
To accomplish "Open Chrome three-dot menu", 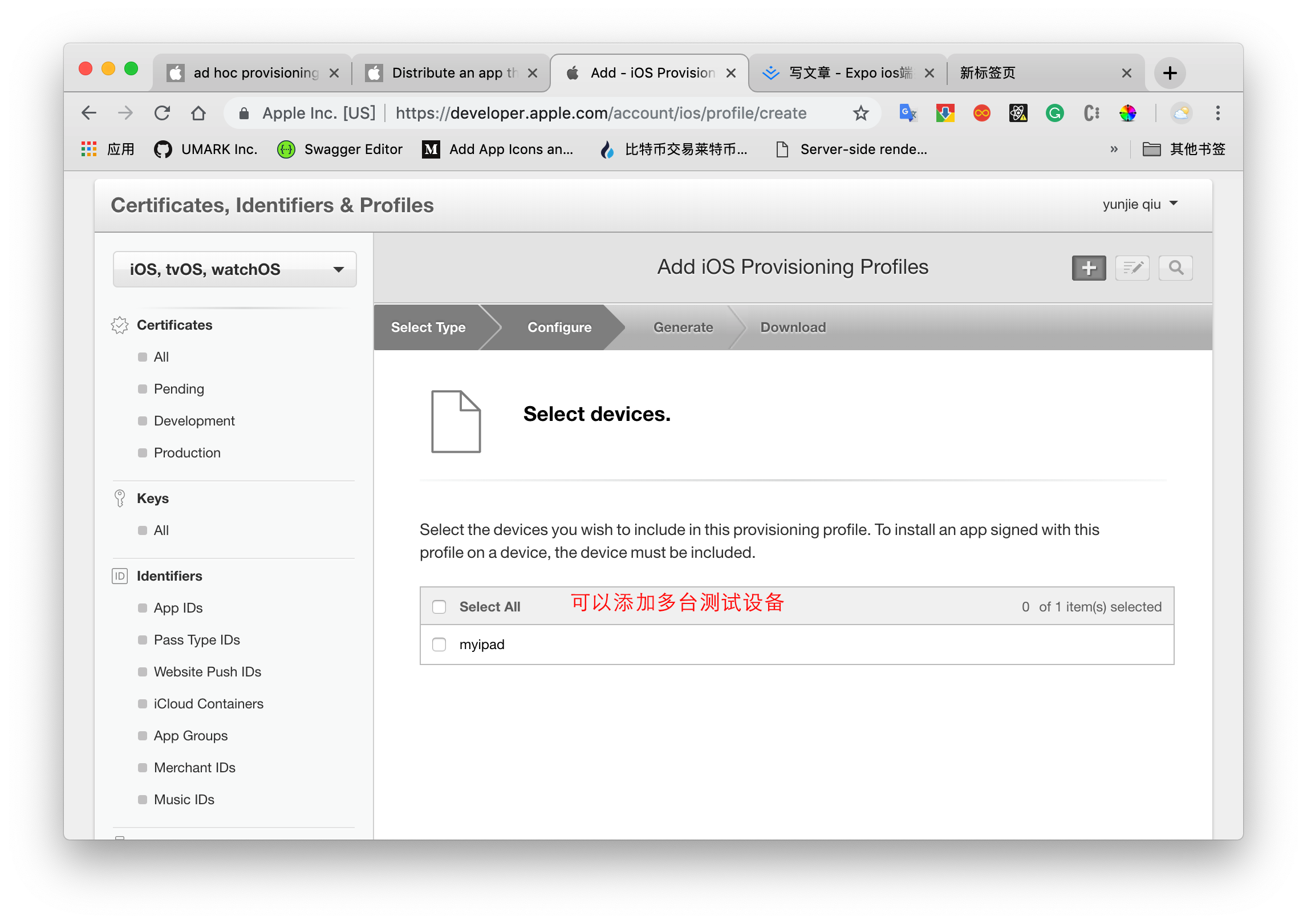I will pyautogui.click(x=1217, y=113).
